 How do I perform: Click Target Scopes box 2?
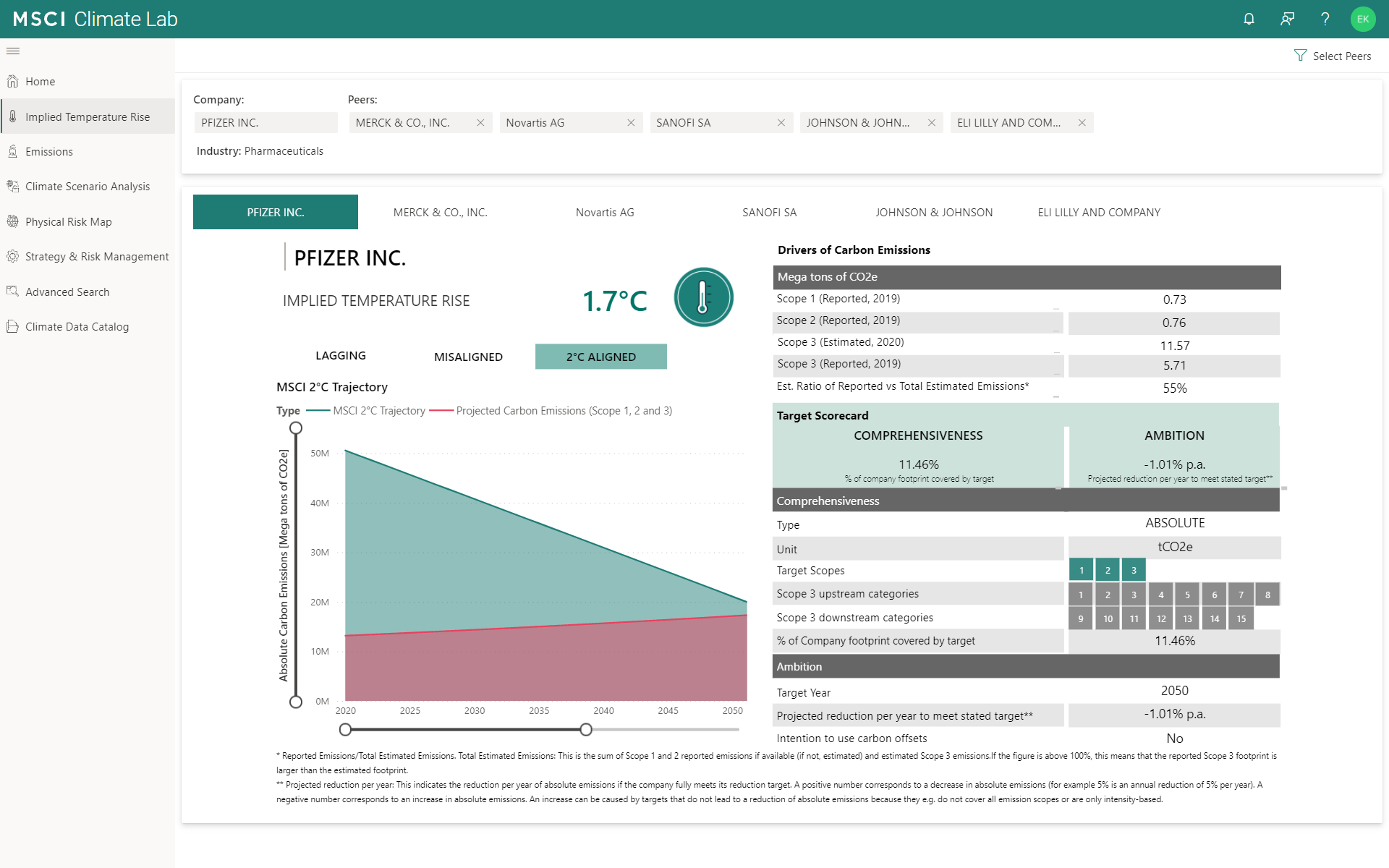(1108, 570)
